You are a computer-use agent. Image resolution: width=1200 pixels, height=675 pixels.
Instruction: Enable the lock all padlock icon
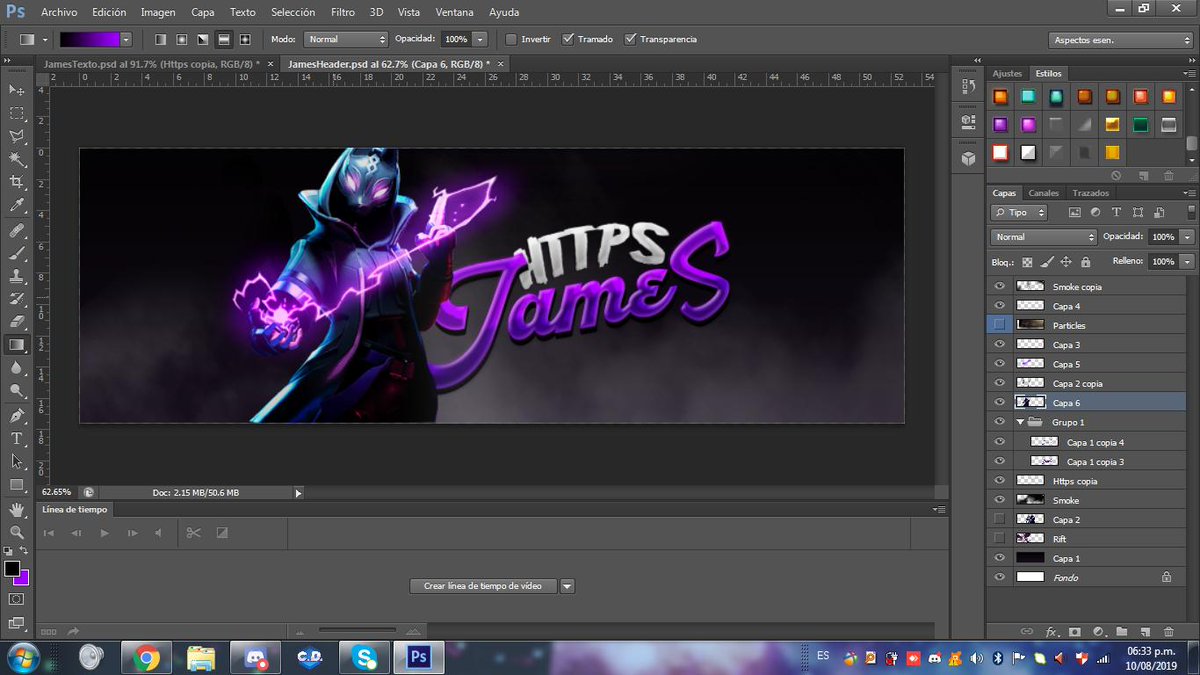(1085, 261)
